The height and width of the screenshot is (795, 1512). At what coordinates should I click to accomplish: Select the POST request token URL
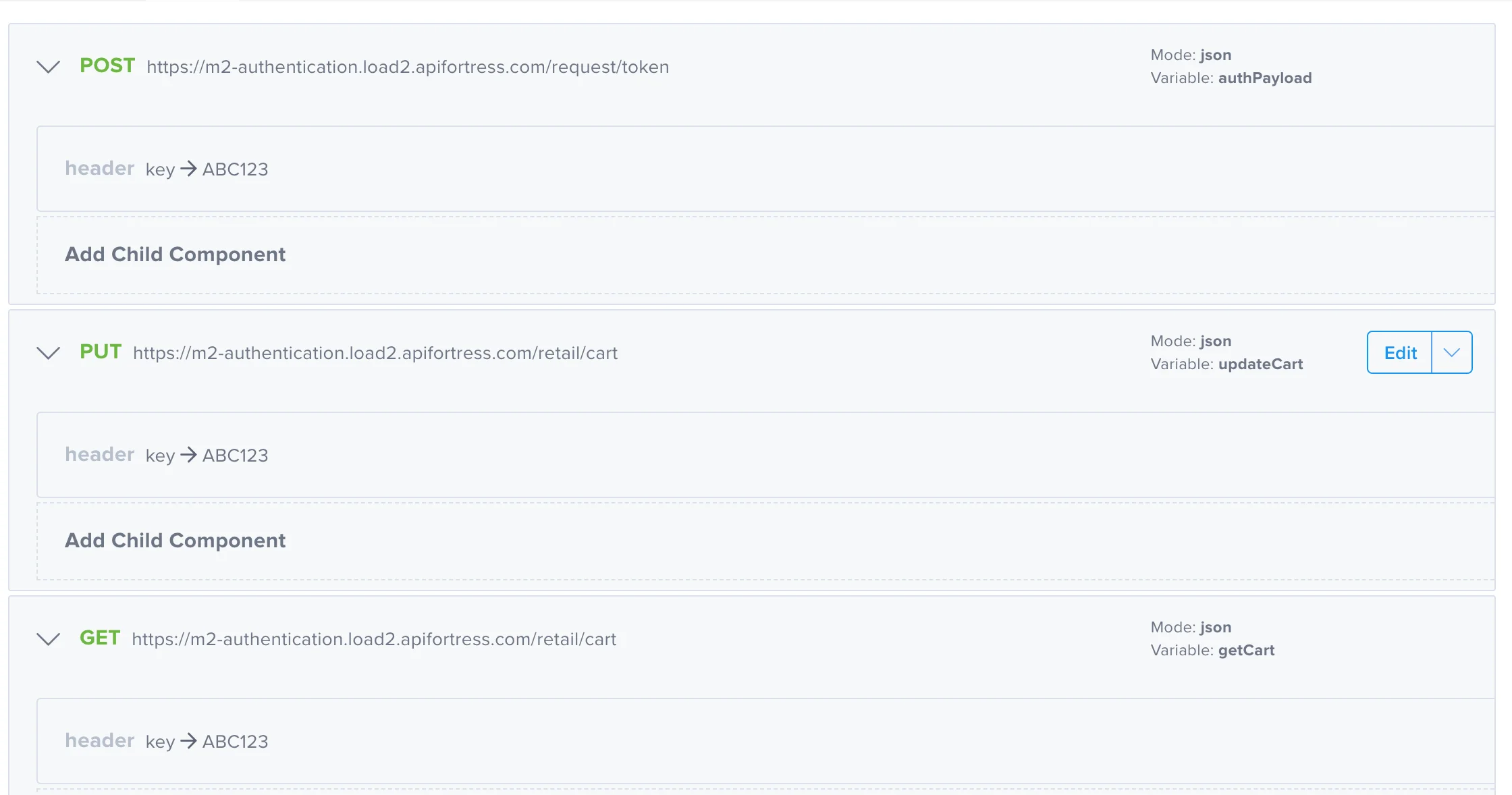point(408,67)
